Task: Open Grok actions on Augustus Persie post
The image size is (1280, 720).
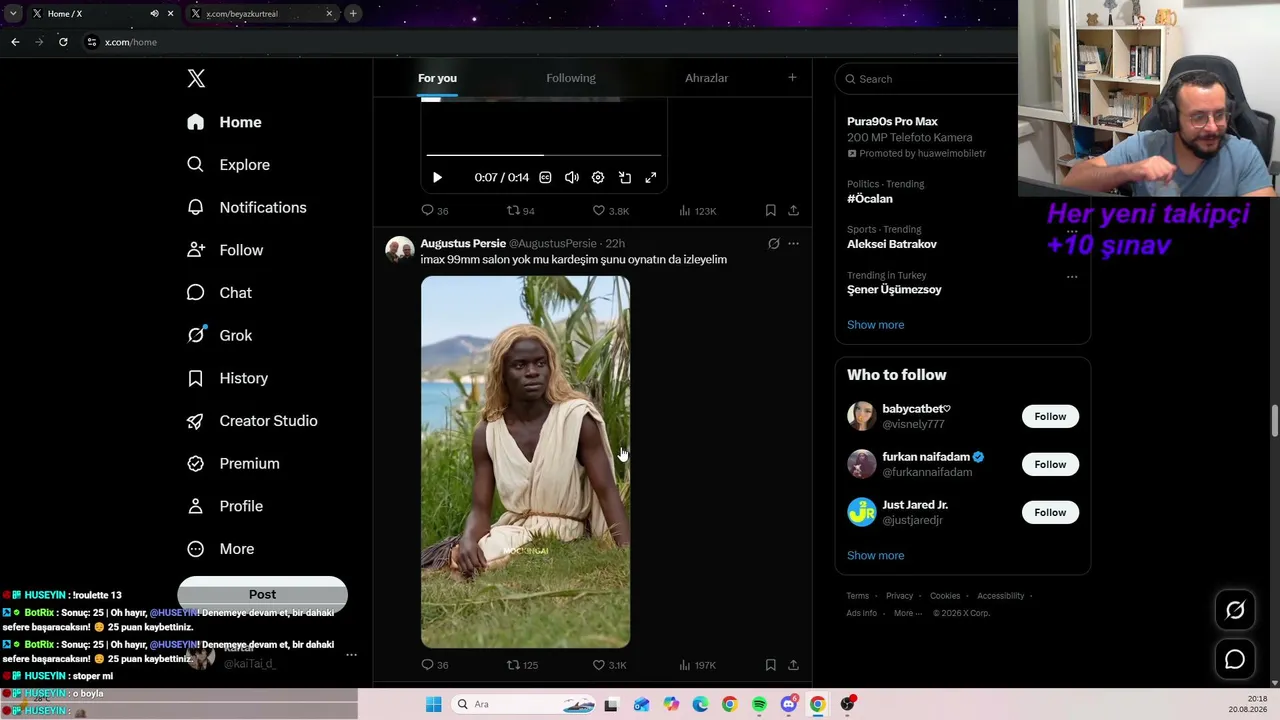Action: 773,244
